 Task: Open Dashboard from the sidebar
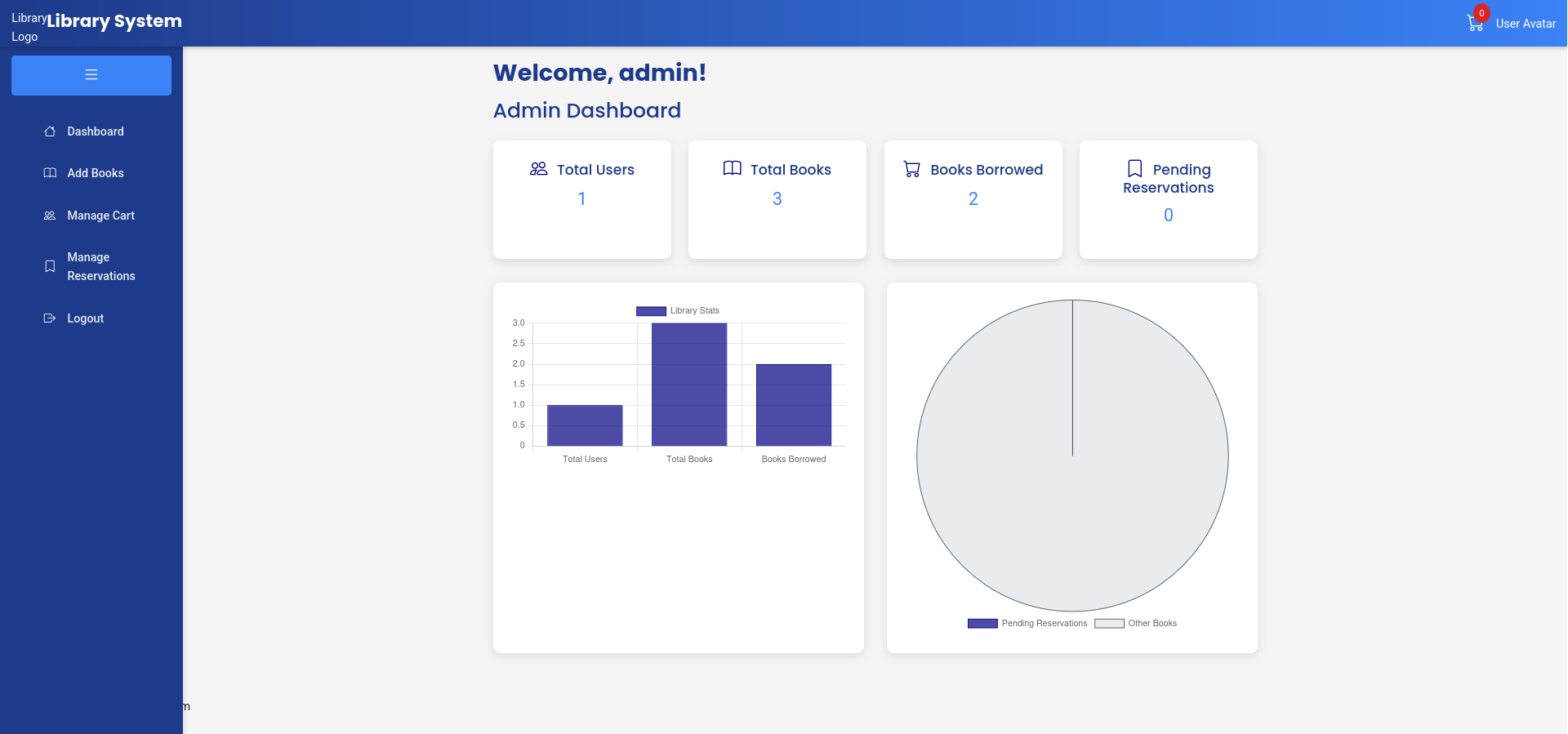point(95,131)
